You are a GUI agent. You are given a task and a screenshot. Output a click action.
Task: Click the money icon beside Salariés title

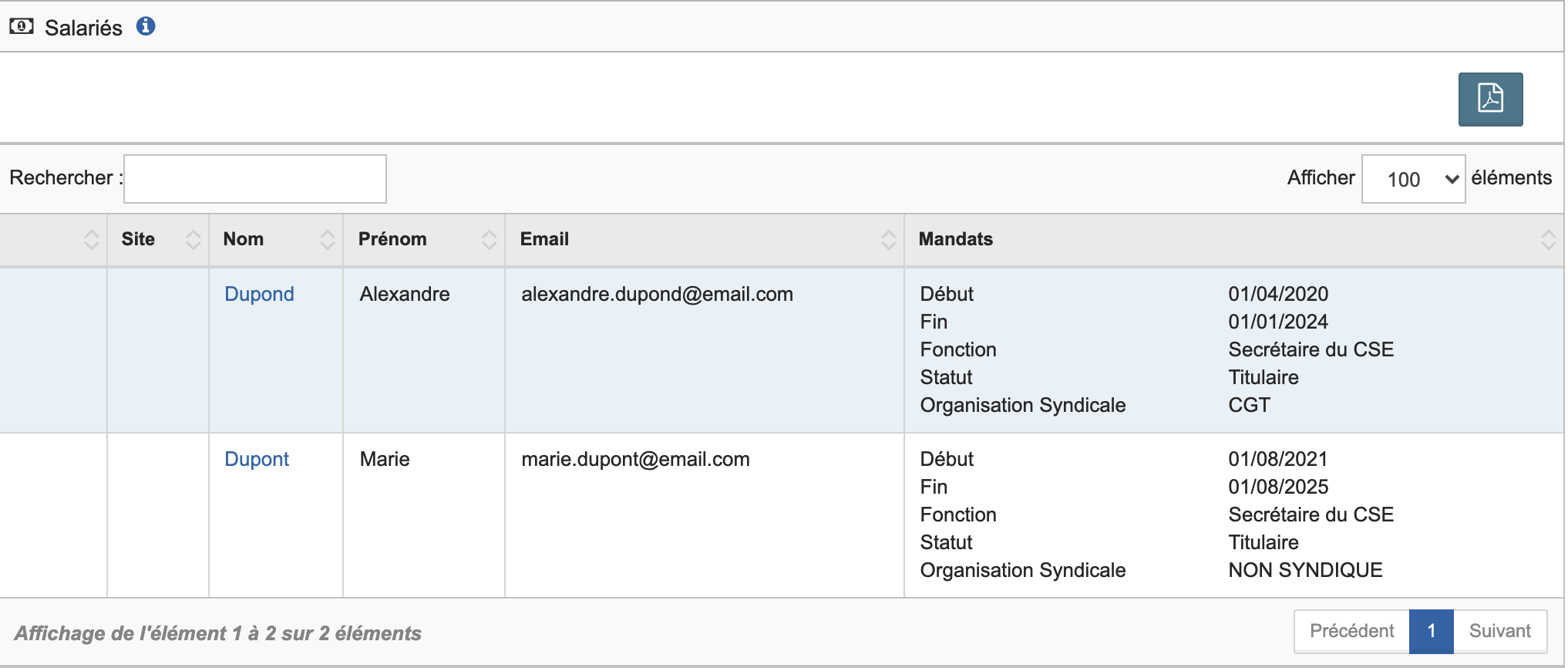click(22, 27)
